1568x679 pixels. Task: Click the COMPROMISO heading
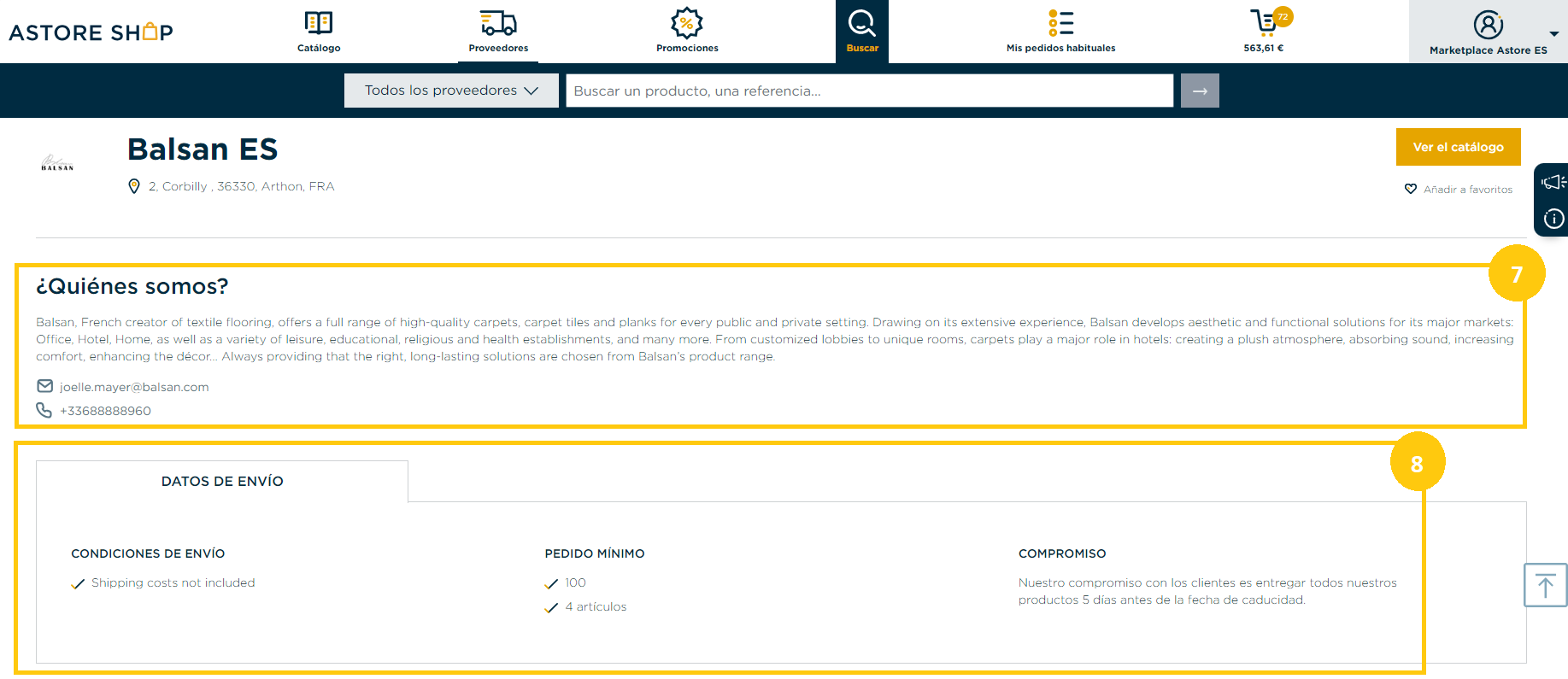pos(1062,553)
